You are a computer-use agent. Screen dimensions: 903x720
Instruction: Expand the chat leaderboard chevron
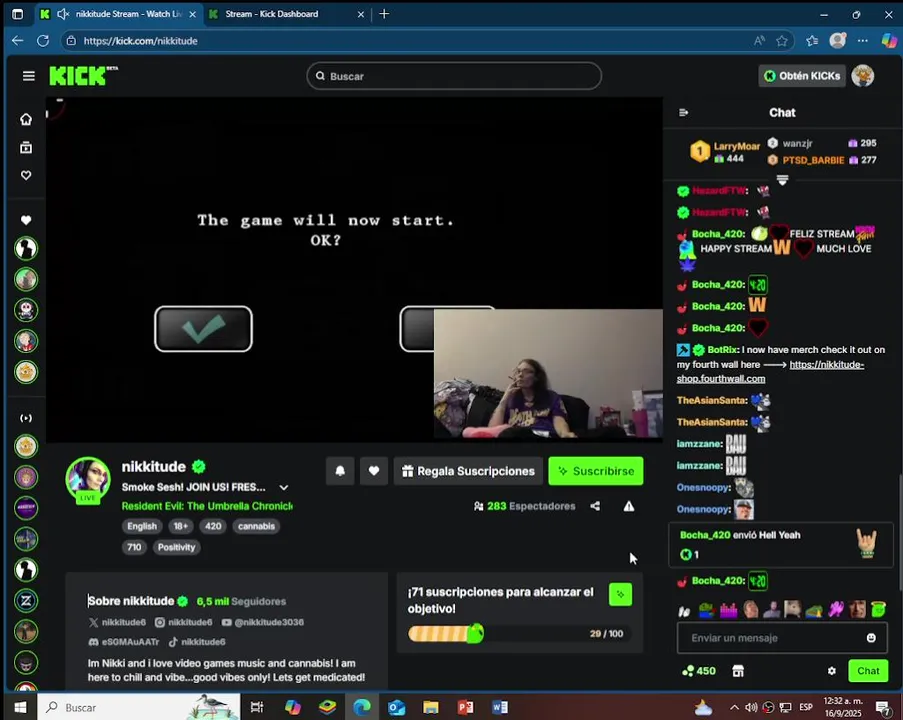tap(782, 180)
